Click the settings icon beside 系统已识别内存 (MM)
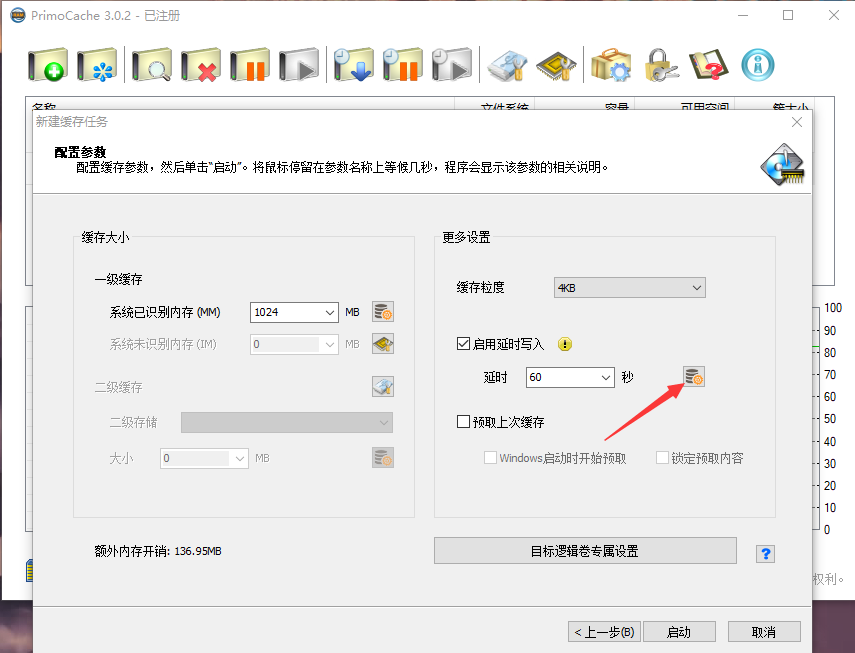855x653 pixels. pyautogui.click(x=383, y=312)
